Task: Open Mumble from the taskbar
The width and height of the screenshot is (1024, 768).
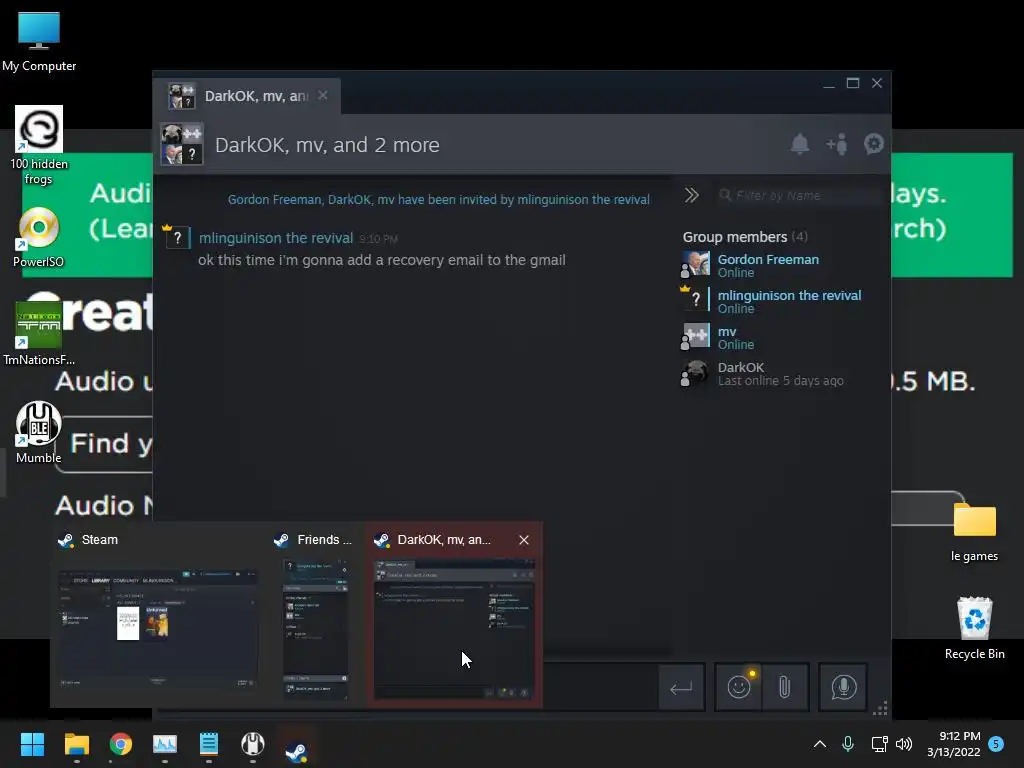Action: 253,744
